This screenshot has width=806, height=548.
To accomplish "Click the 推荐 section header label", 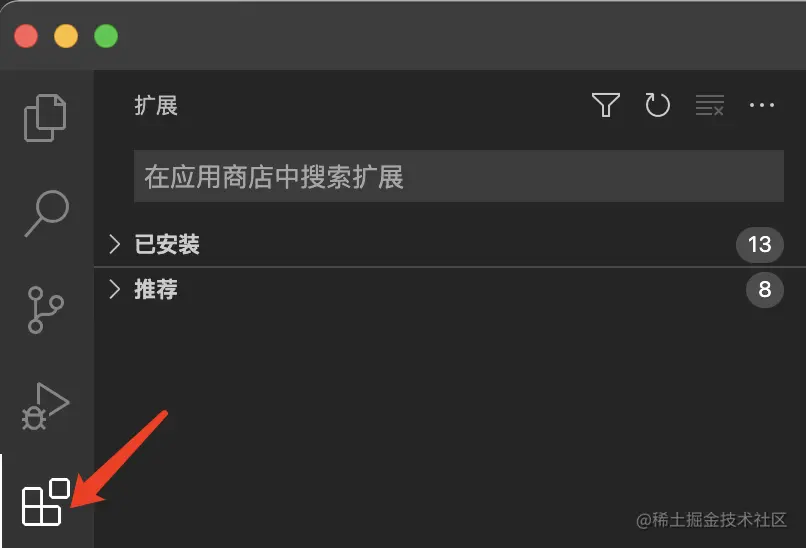I will tap(156, 289).
